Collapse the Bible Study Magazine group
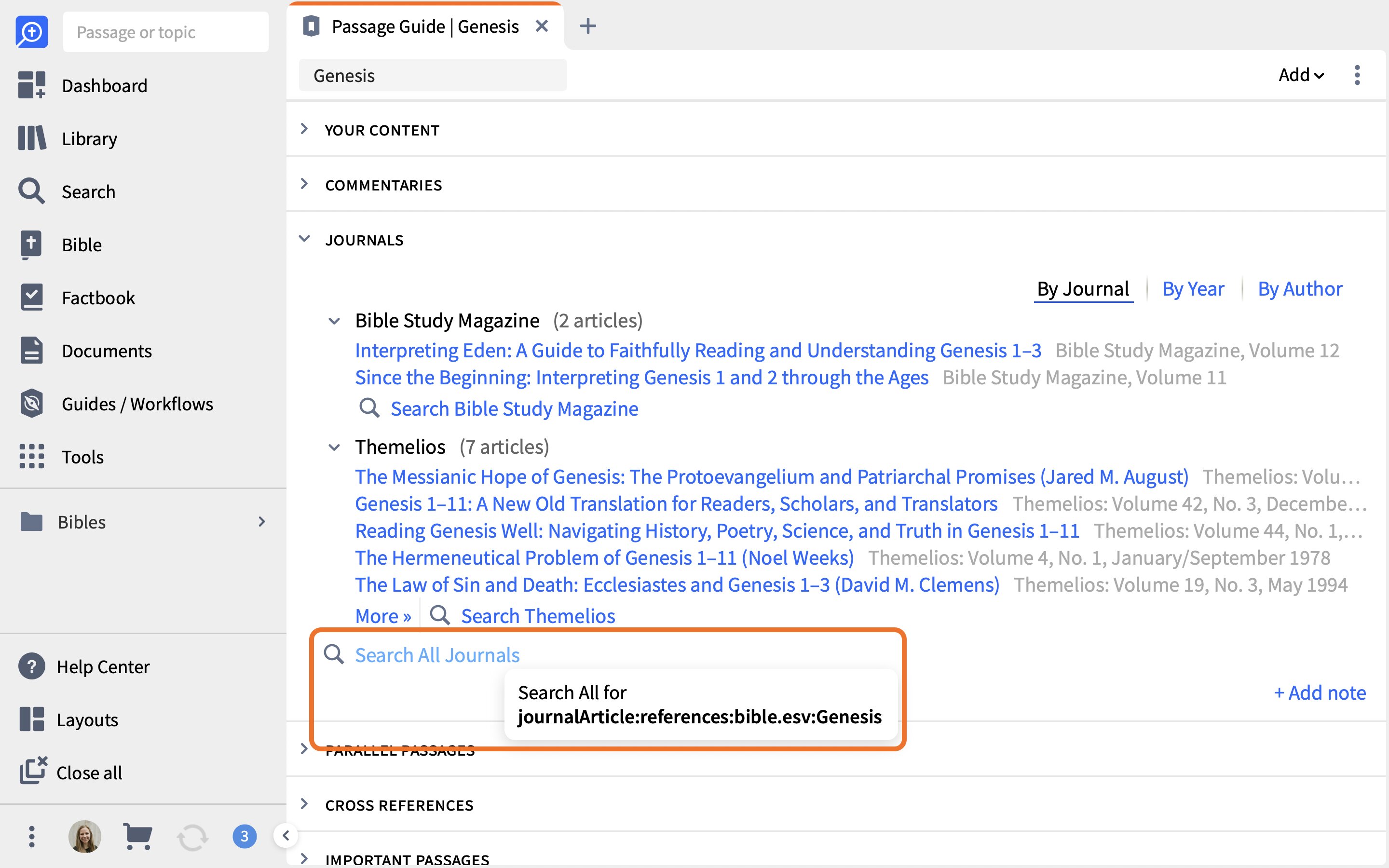 (334, 321)
